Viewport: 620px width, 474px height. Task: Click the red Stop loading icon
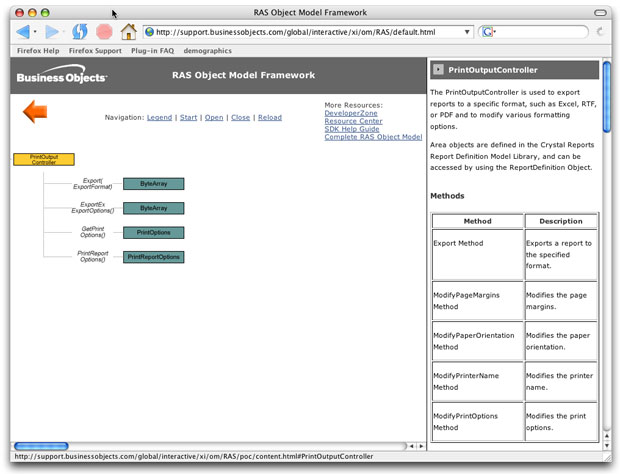[104, 32]
